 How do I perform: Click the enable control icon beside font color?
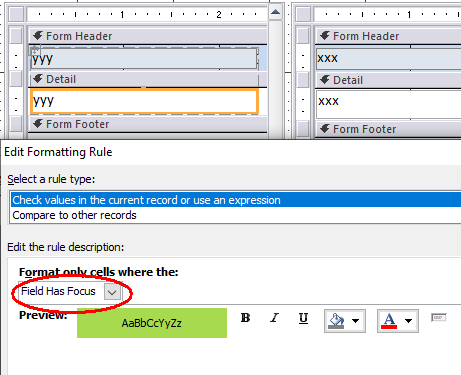coord(439,318)
